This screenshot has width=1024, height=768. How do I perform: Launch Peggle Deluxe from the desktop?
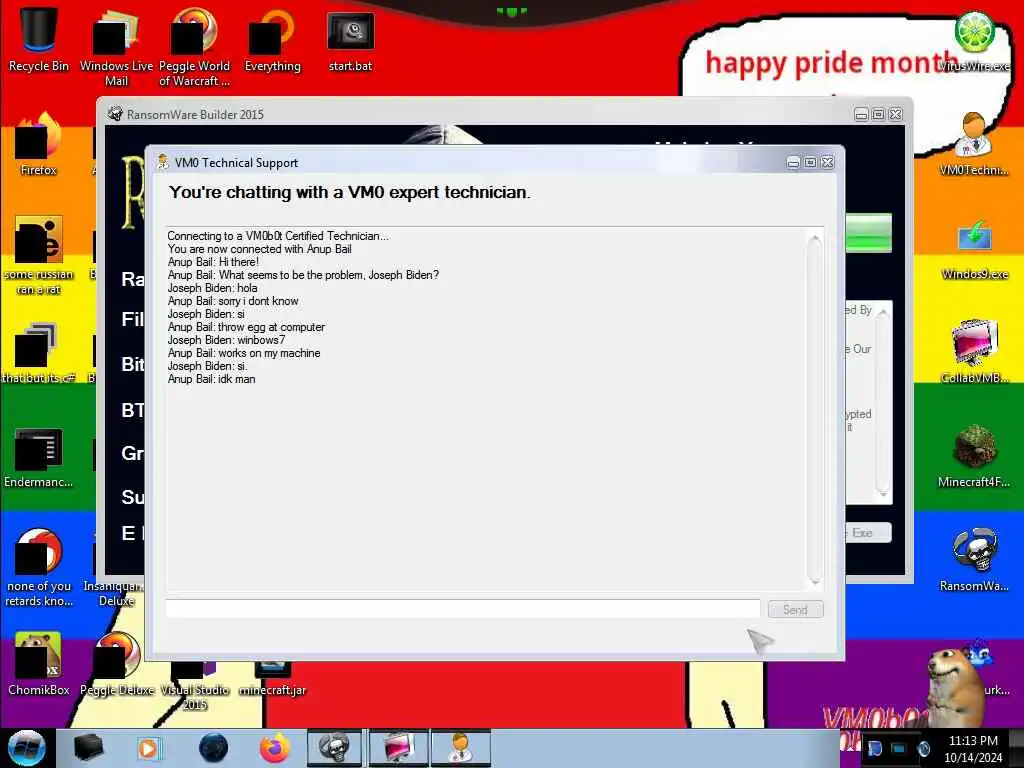point(117,663)
